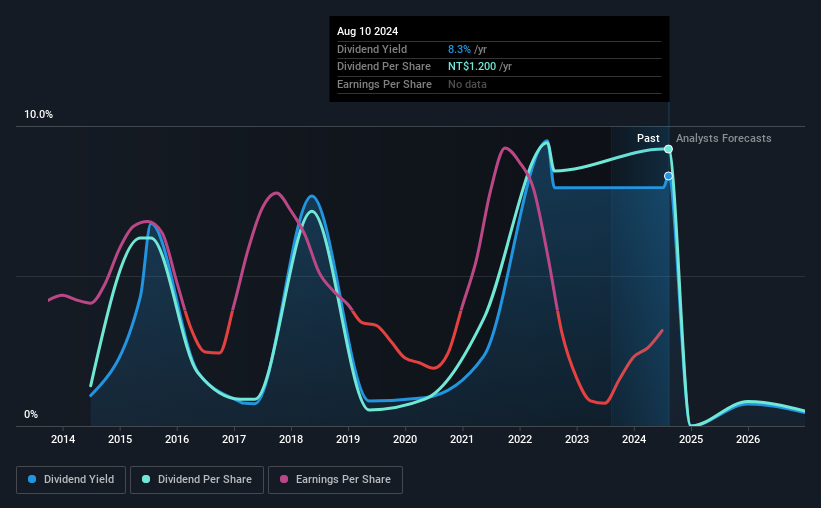Click the 2025 x-axis label
821x508 pixels.
point(691,439)
